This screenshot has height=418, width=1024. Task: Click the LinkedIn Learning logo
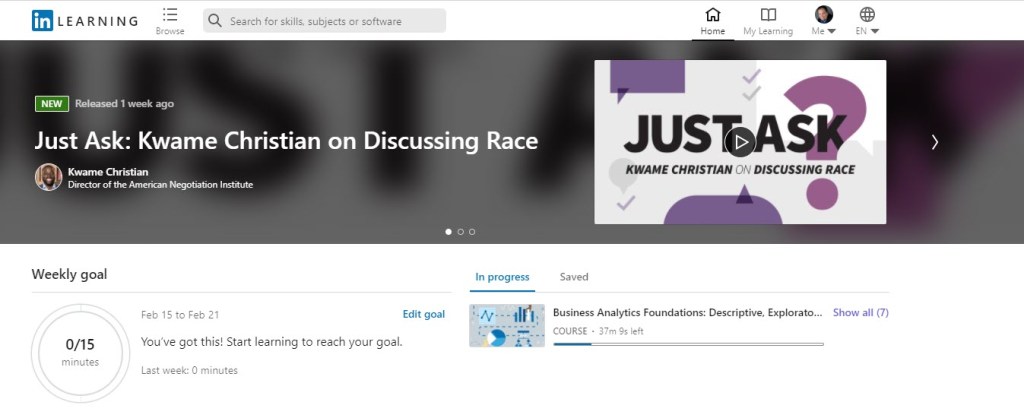pyautogui.click(x=85, y=20)
